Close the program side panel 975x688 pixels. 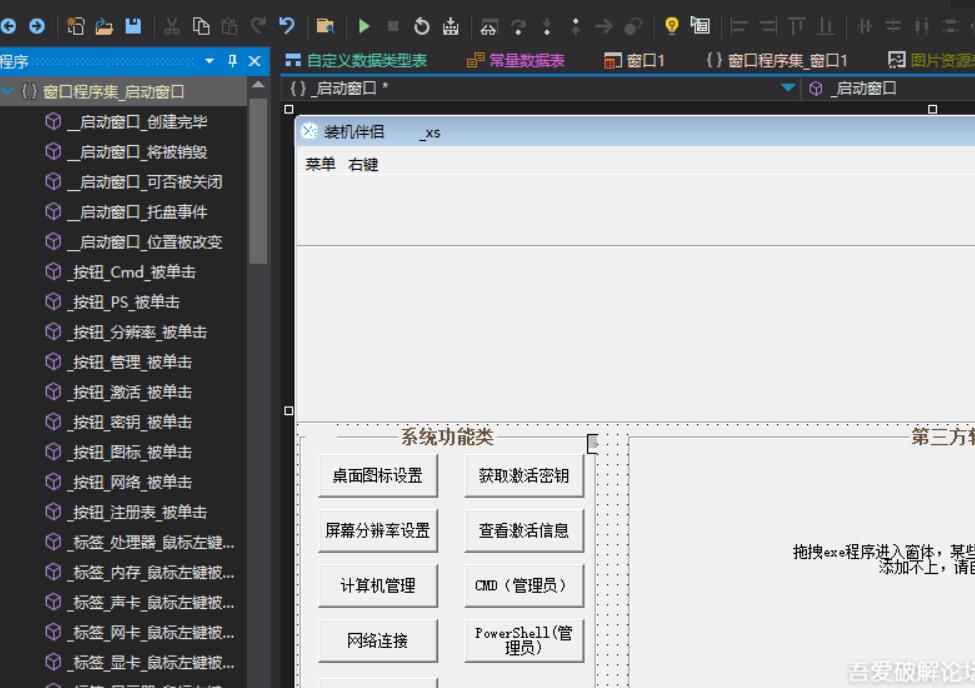click(x=254, y=61)
